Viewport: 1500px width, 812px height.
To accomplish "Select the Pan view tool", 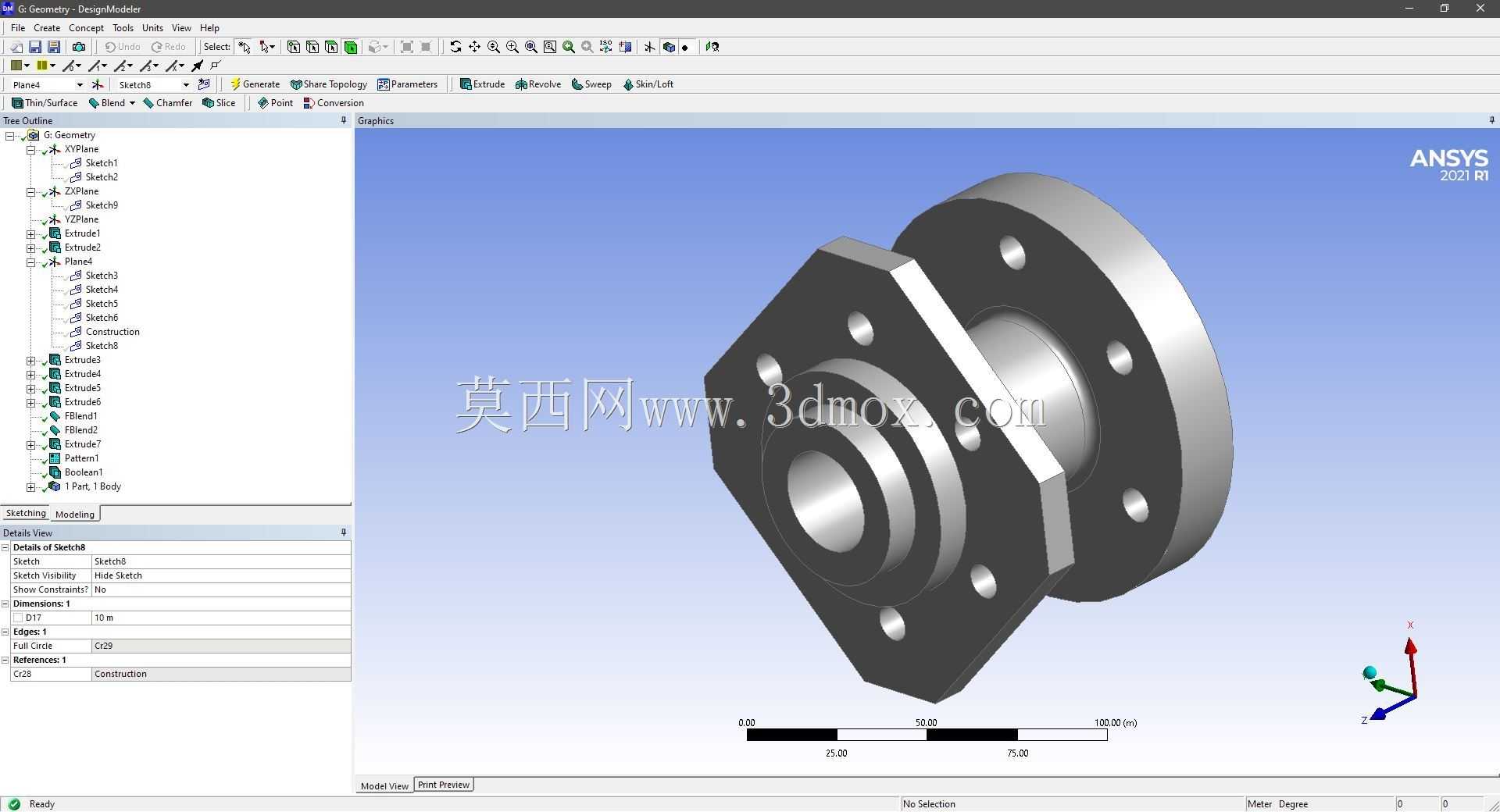I will 474,47.
